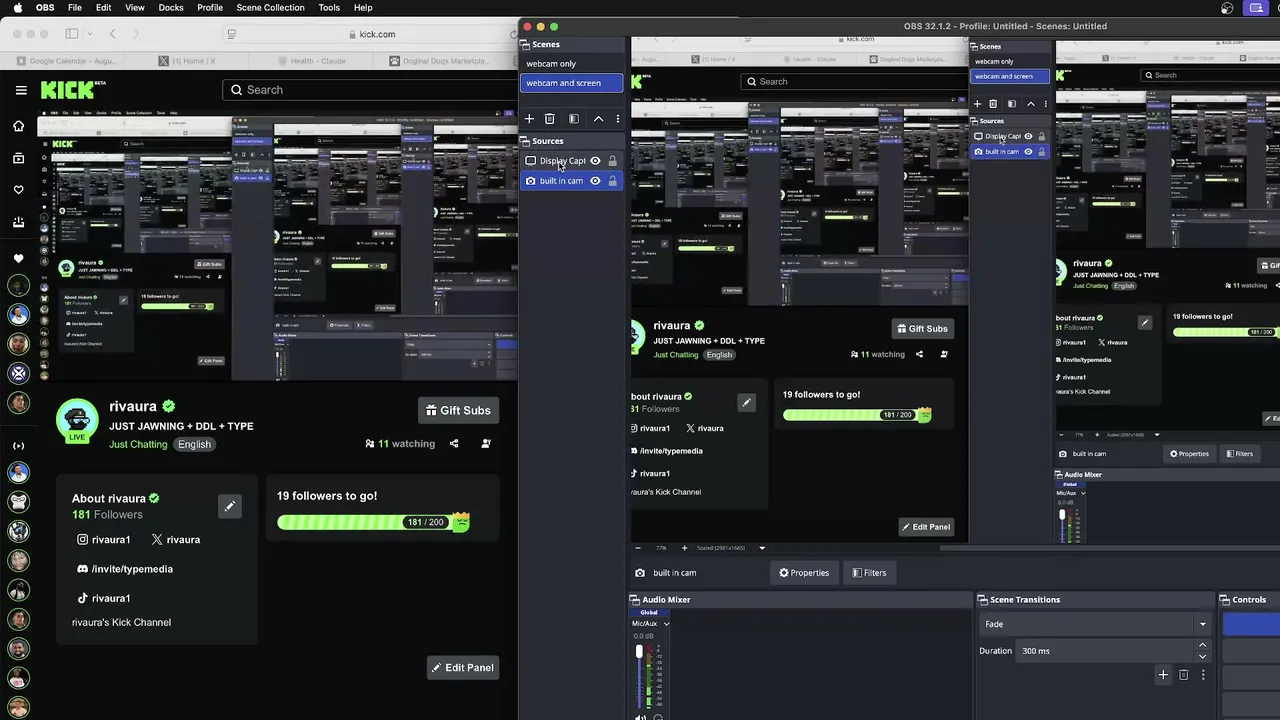Open the Discord /invite/typemedia link
Image resolution: width=1280 pixels, height=720 pixels.
pyautogui.click(x=125, y=569)
